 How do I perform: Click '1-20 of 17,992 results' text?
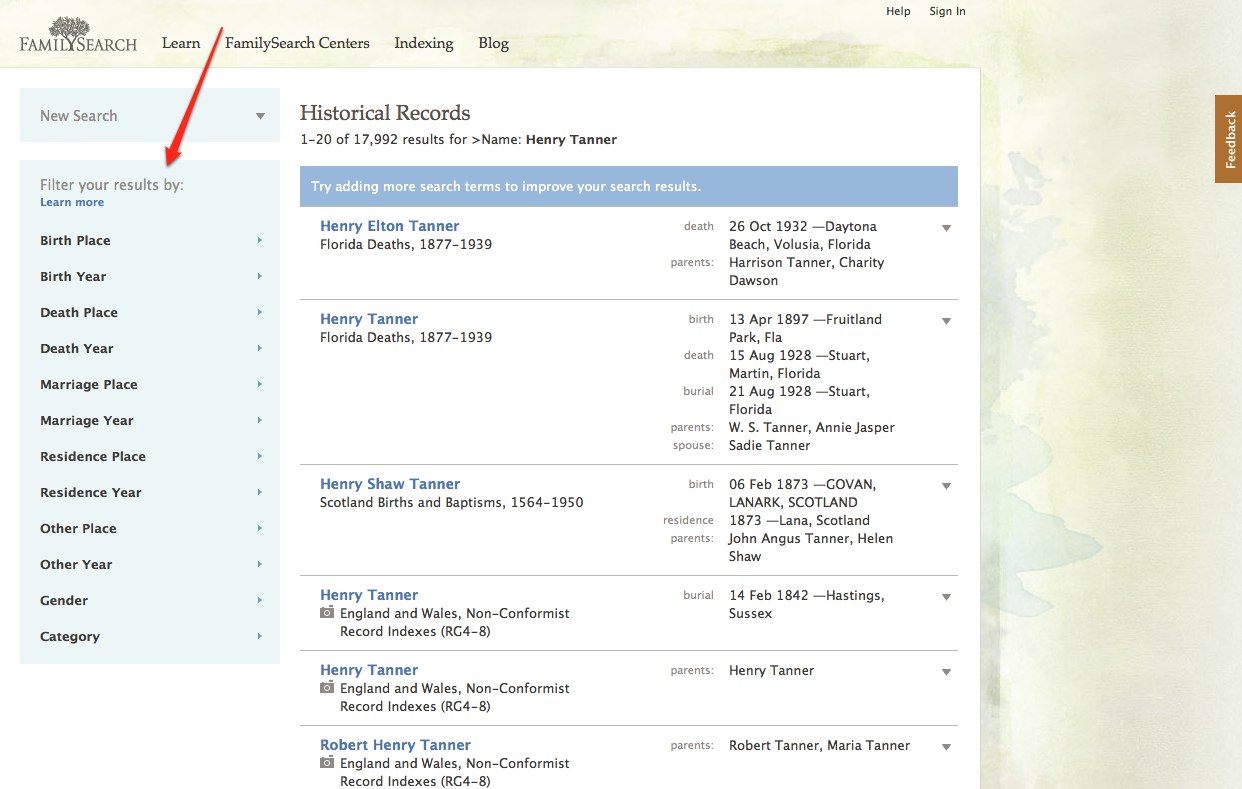(384, 139)
